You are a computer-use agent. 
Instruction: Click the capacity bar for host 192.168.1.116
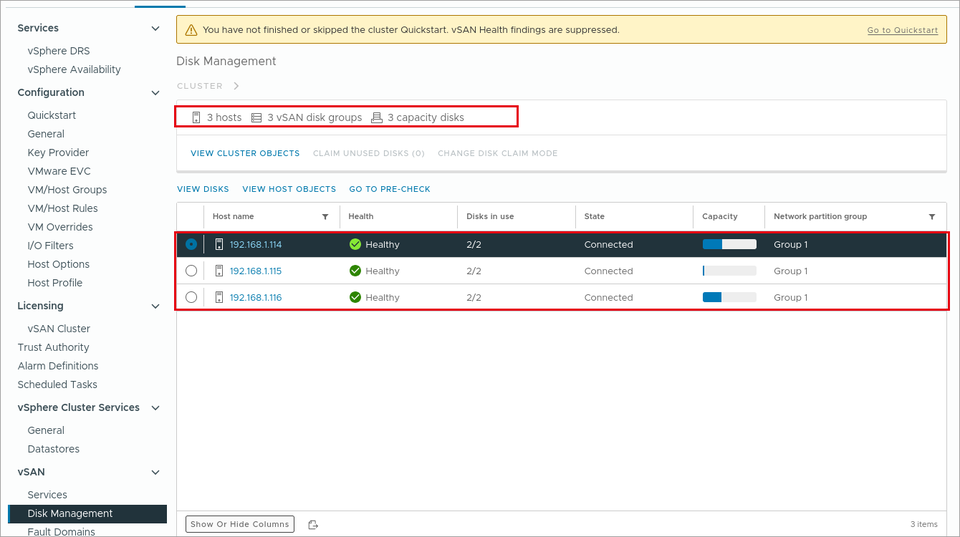click(729, 297)
